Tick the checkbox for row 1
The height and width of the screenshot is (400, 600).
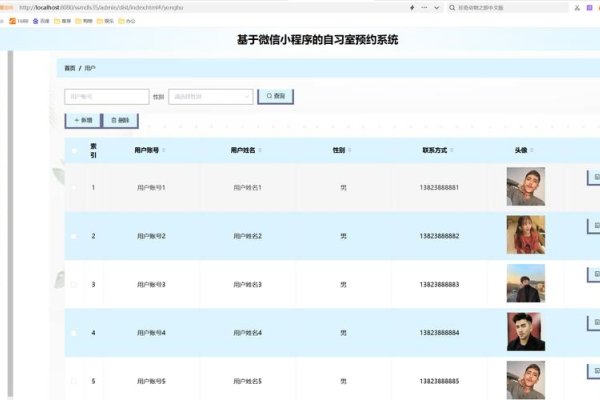74,188
